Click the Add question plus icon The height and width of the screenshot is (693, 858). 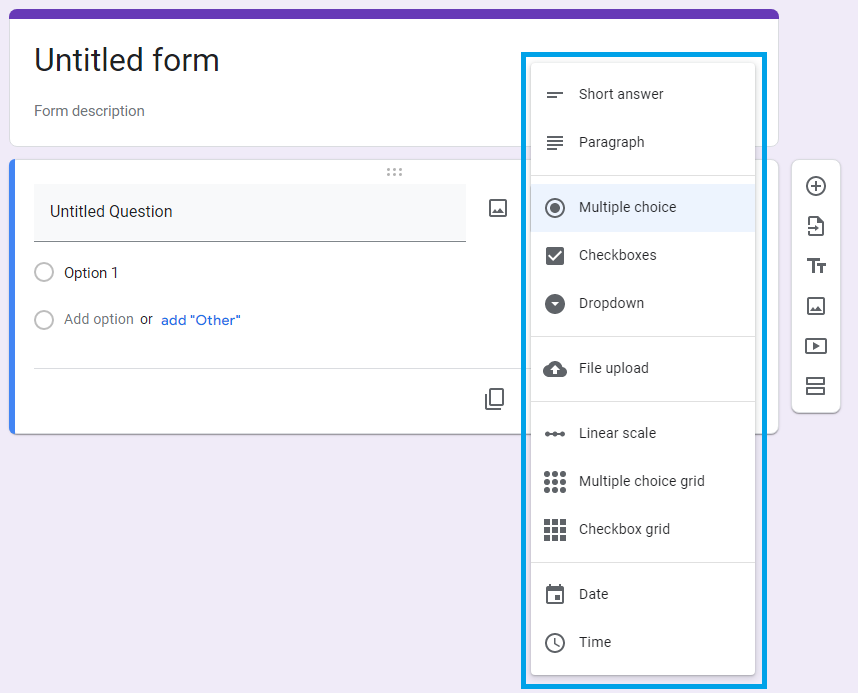point(815,186)
